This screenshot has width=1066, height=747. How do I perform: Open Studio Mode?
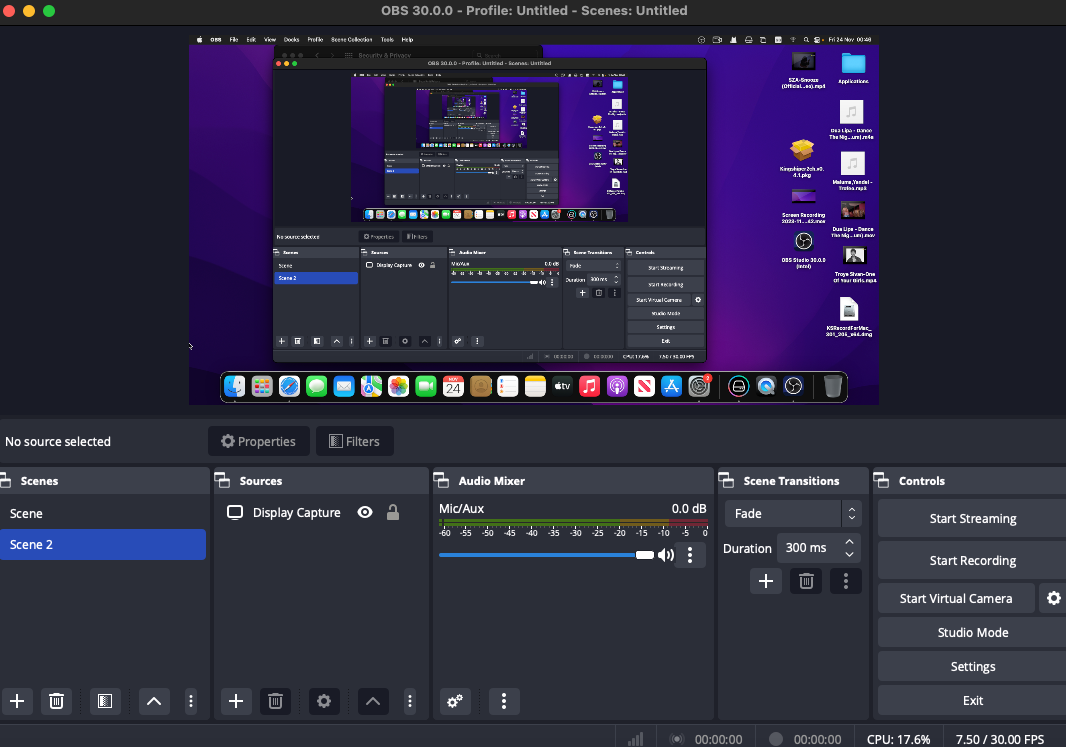[x=973, y=633]
